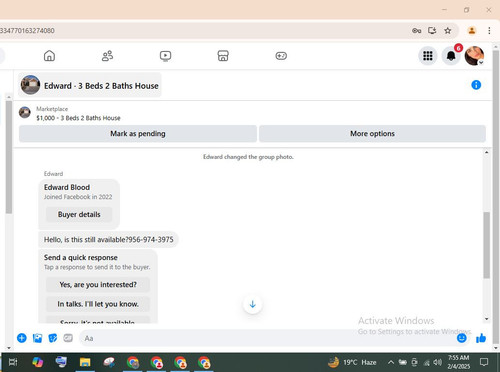
Task: Open Edward - 3 Beds 2 Baths House title
Action: (101, 86)
